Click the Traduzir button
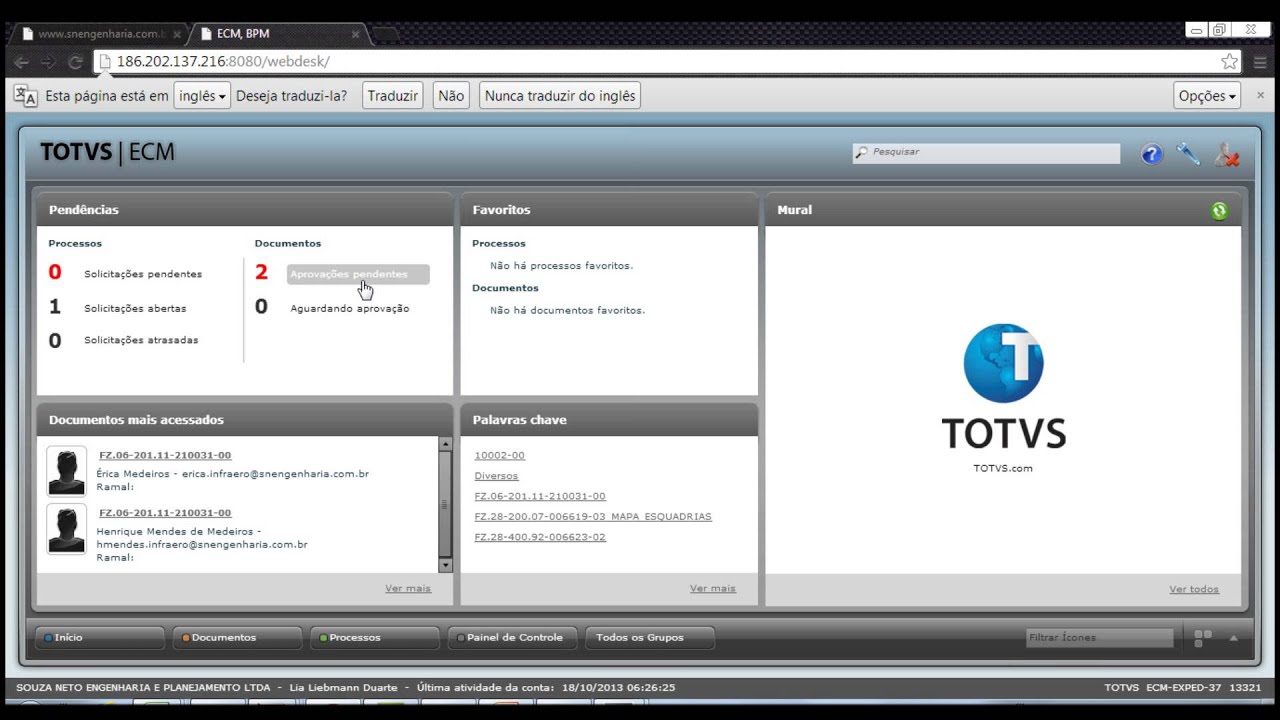The width and height of the screenshot is (1280, 720). point(392,96)
